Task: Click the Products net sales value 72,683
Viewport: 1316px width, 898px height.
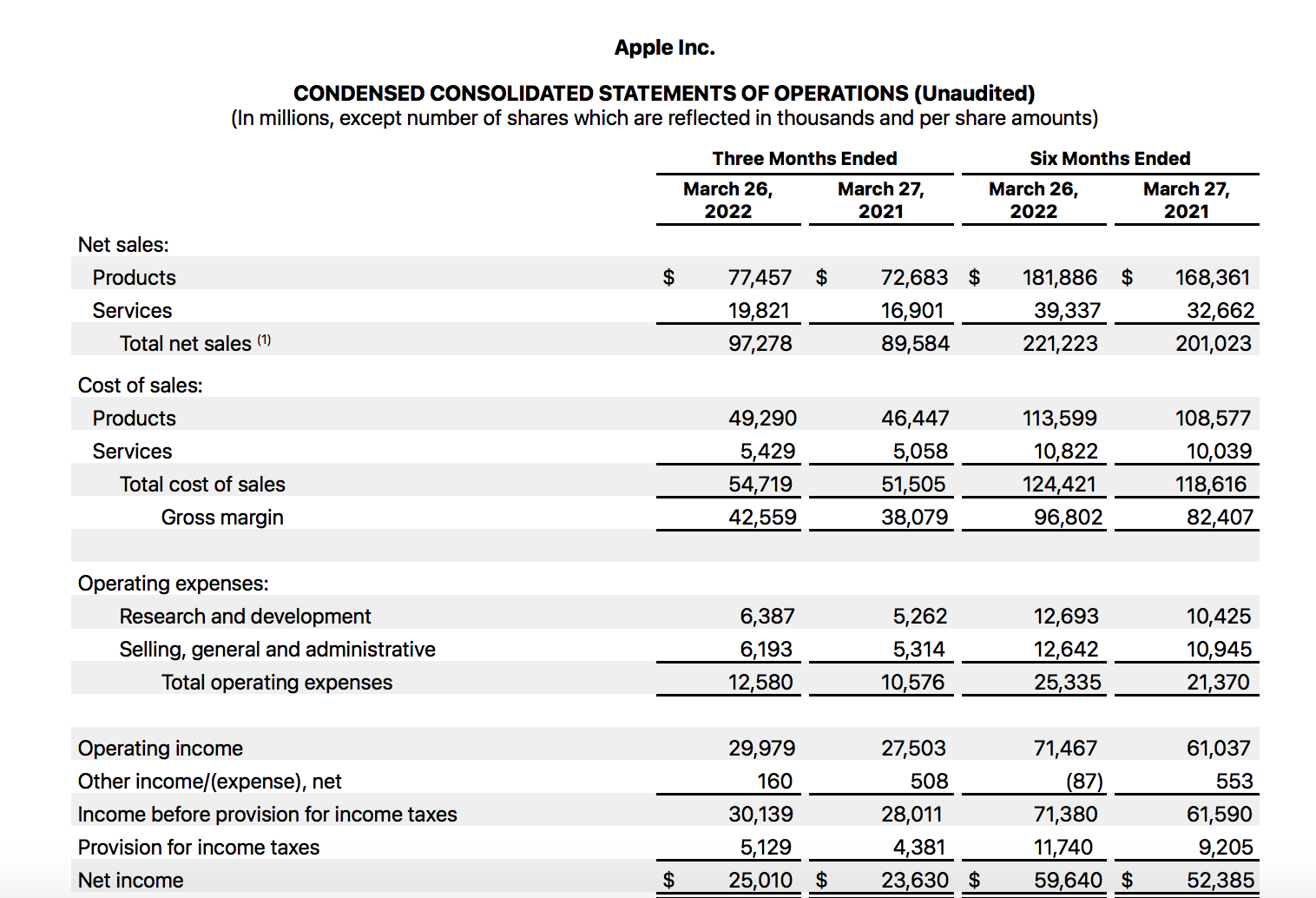Action: tap(914, 278)
